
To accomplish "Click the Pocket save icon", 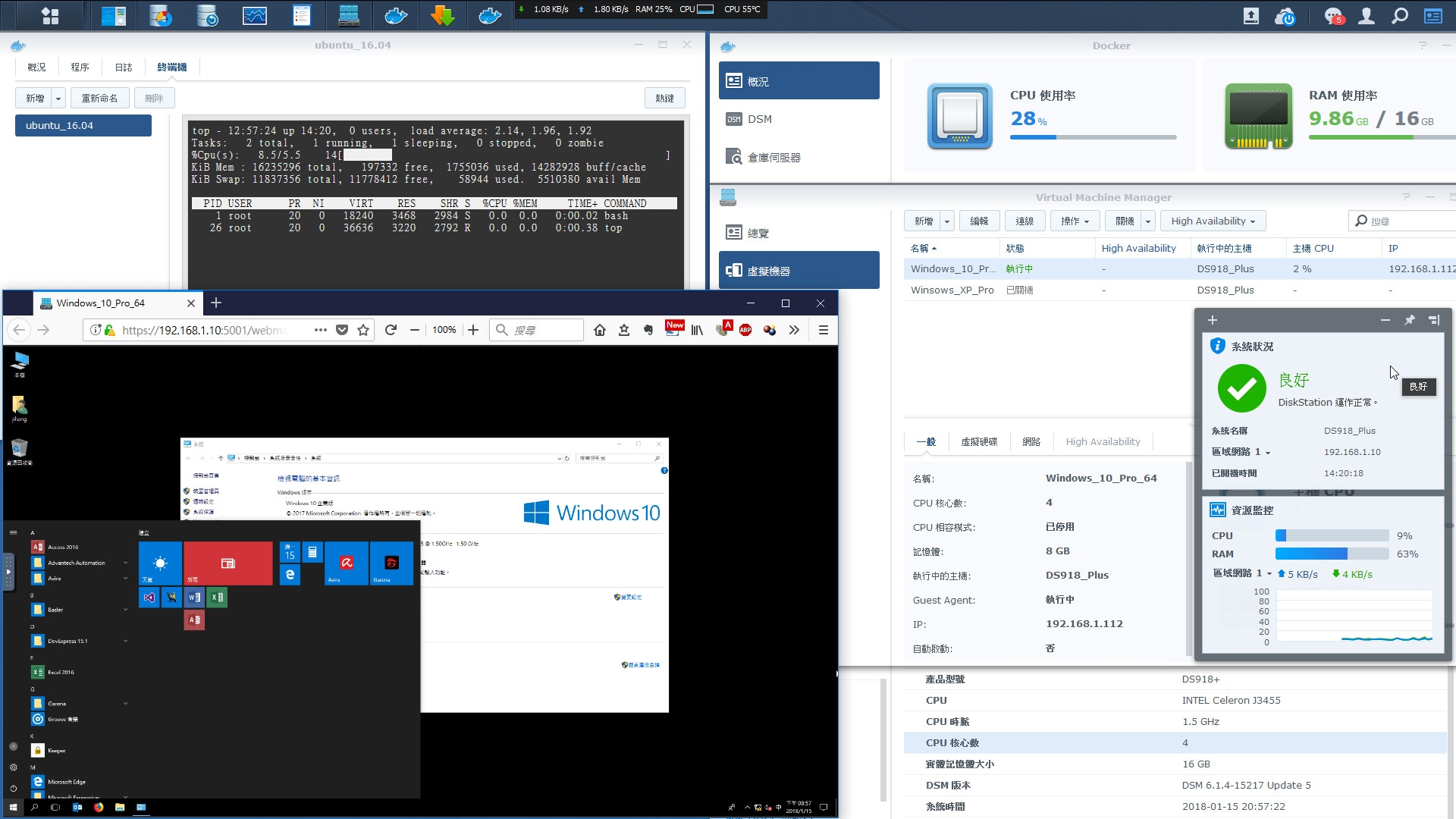I will coord(342,330).
